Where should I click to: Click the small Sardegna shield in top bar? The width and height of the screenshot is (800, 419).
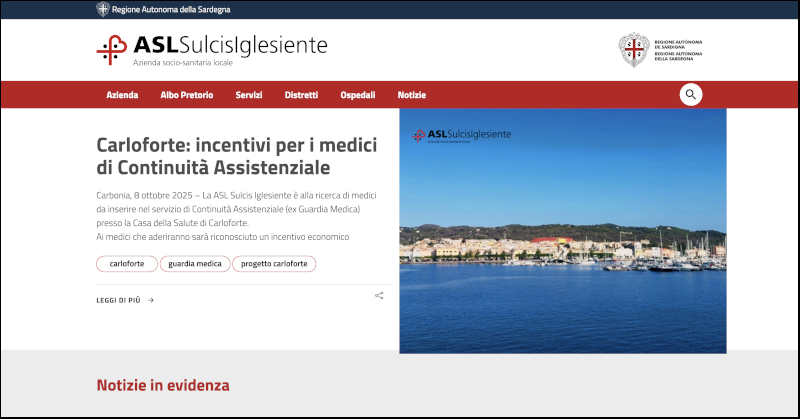(x=103, y=9)
